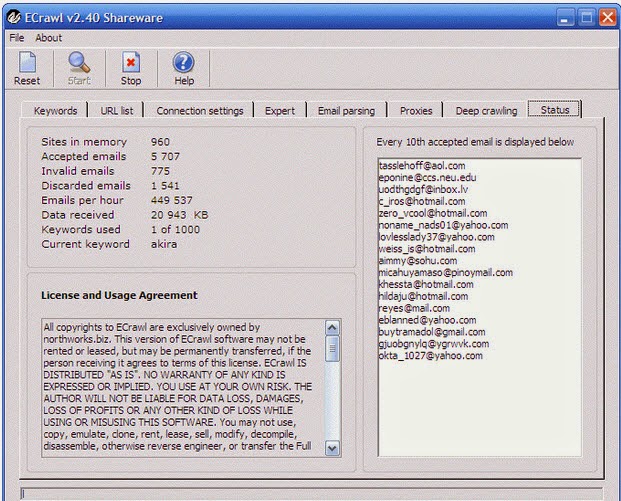Select noname_nads01@yahoo.com entry

[443, 225]
